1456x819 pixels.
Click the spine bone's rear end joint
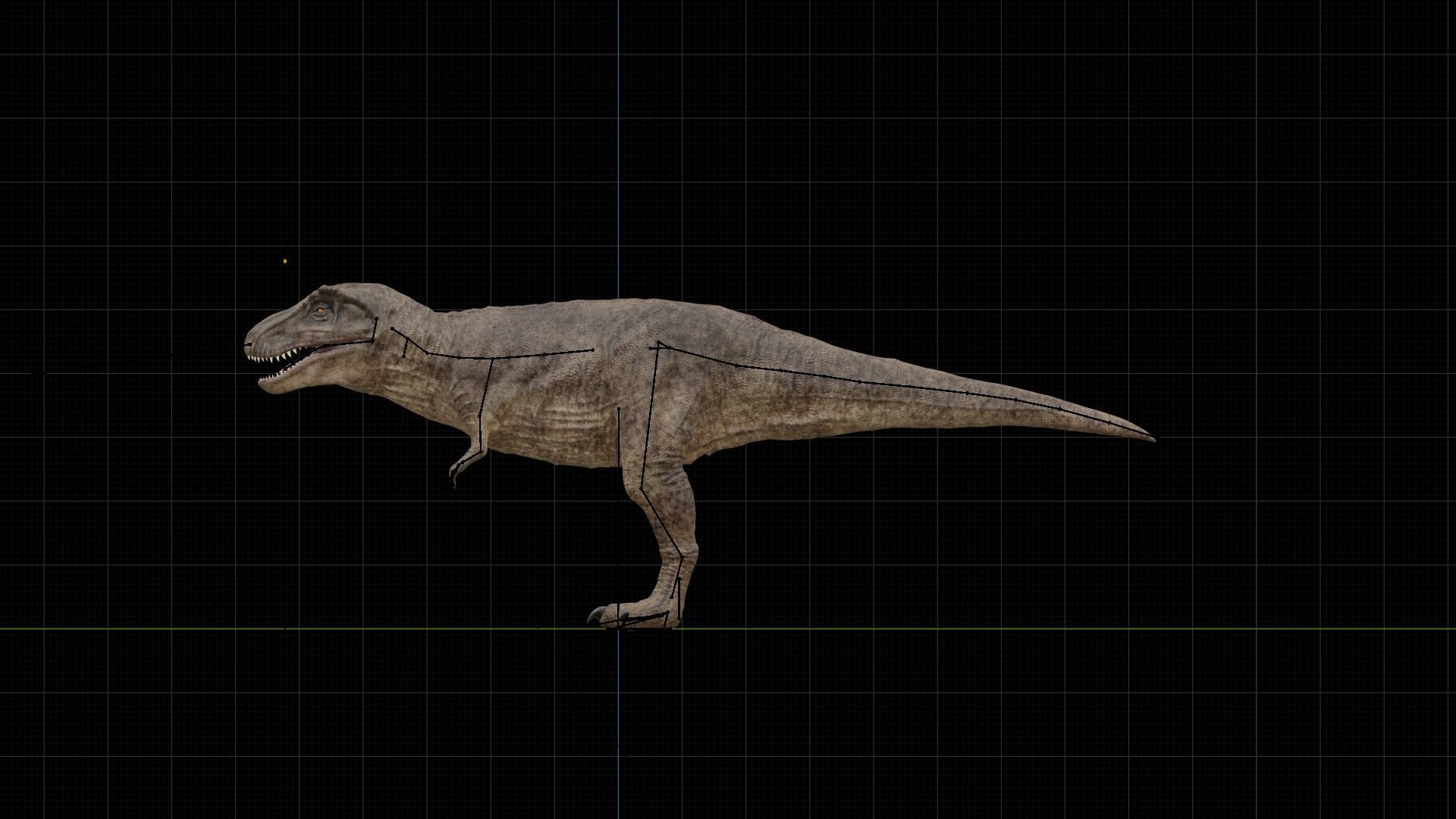coord(592,350)
